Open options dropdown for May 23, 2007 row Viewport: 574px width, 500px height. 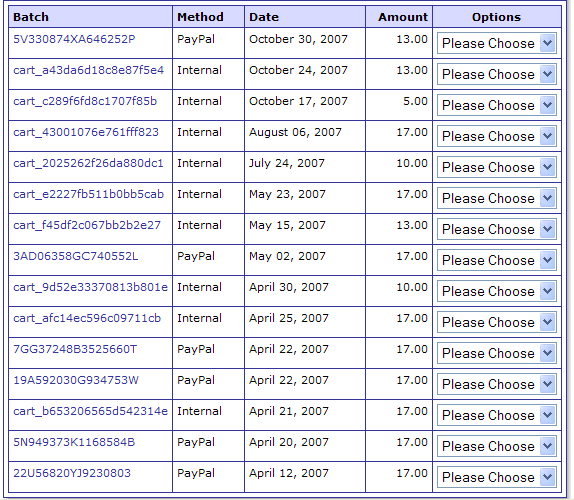coord(497,198)
